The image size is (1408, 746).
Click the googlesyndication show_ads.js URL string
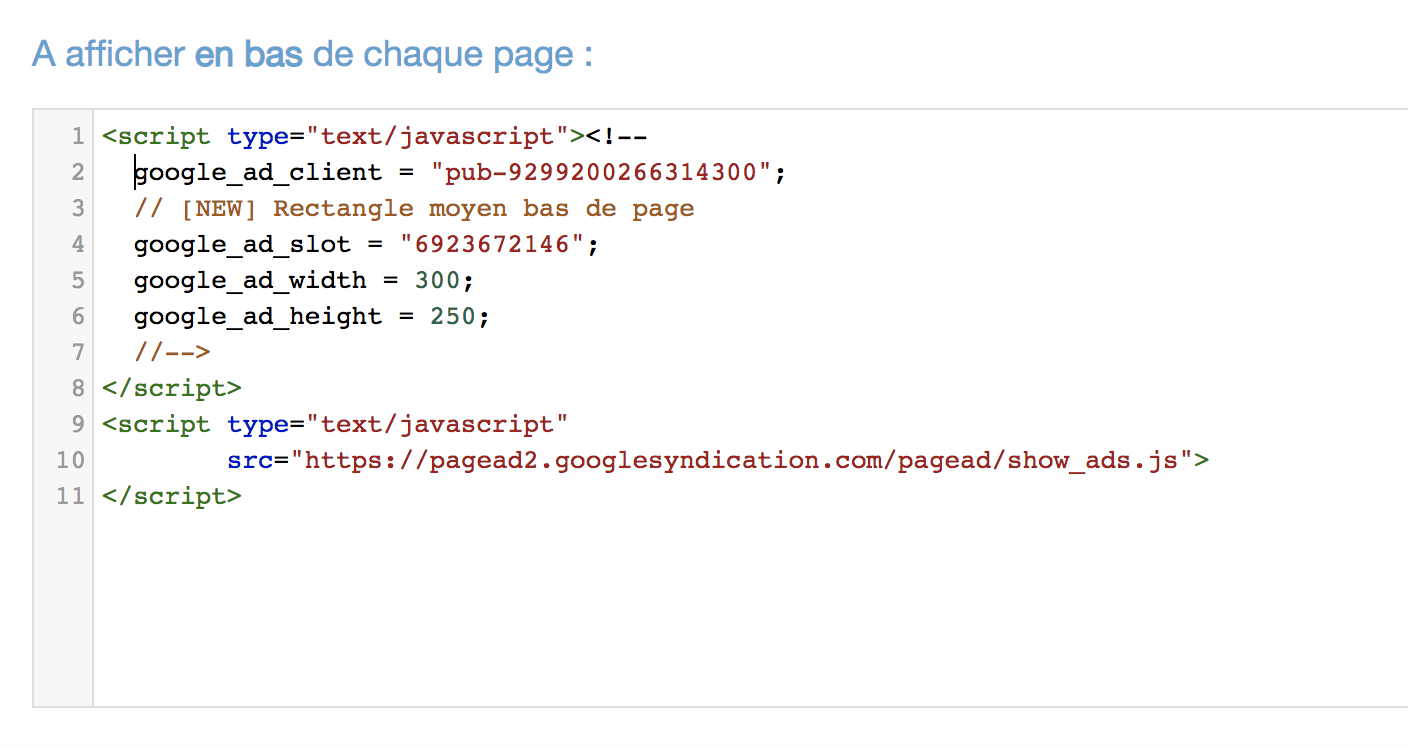click(x=741, y=460)
